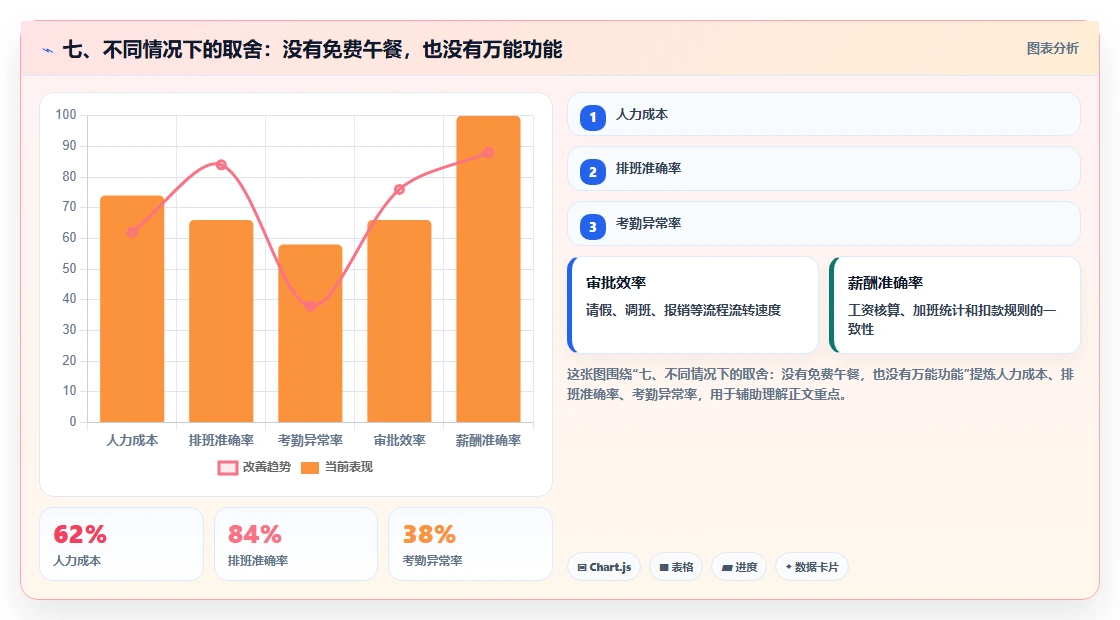Select the 人力成本 list item

(824, 114)
